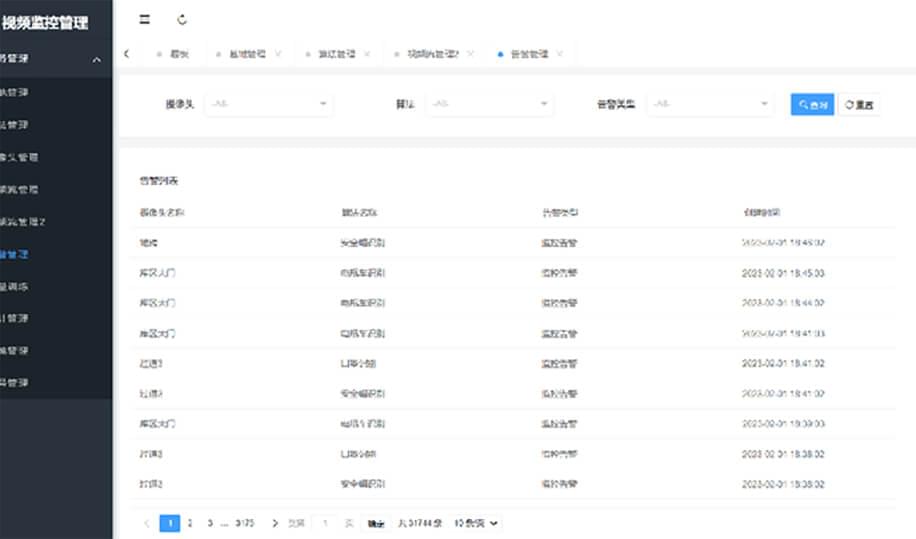This screenshot has width=916, height=539.
Task: Open the 告警类型 dropdown filter
Action: (709, 104)
